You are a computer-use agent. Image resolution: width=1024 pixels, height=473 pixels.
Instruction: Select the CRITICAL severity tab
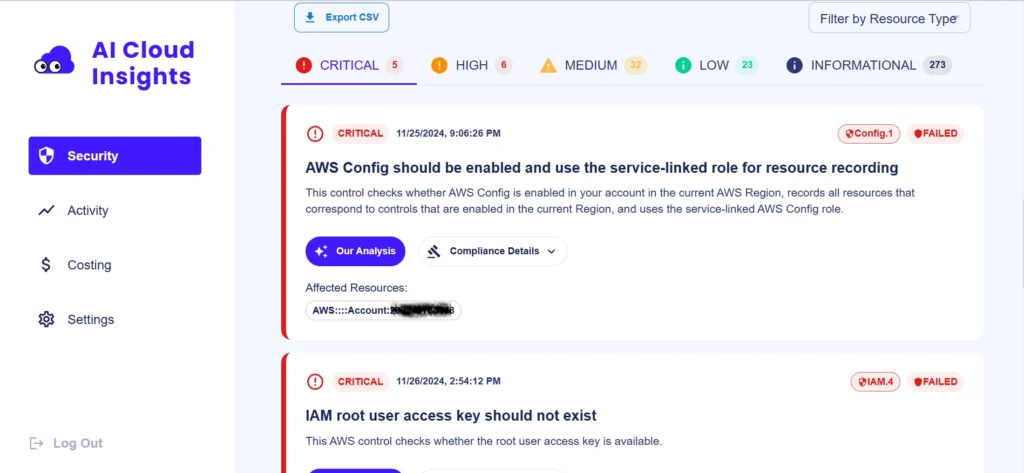pos(349,65)
